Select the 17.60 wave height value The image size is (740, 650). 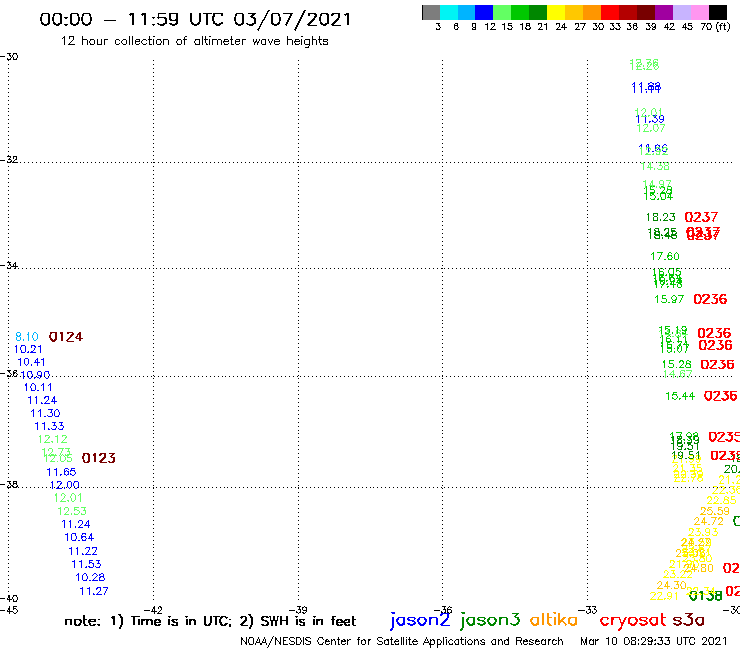click(665, 256)
